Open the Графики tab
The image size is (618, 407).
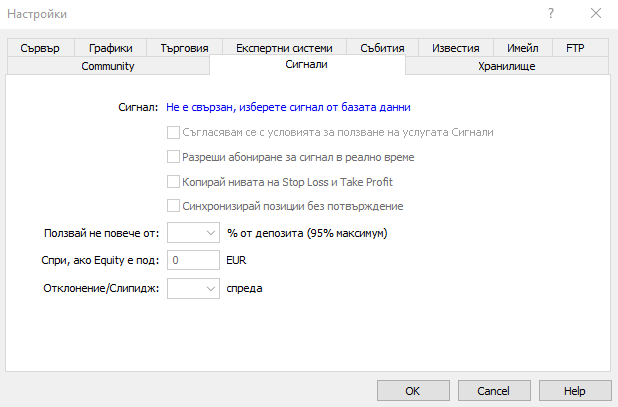point(110,48)
